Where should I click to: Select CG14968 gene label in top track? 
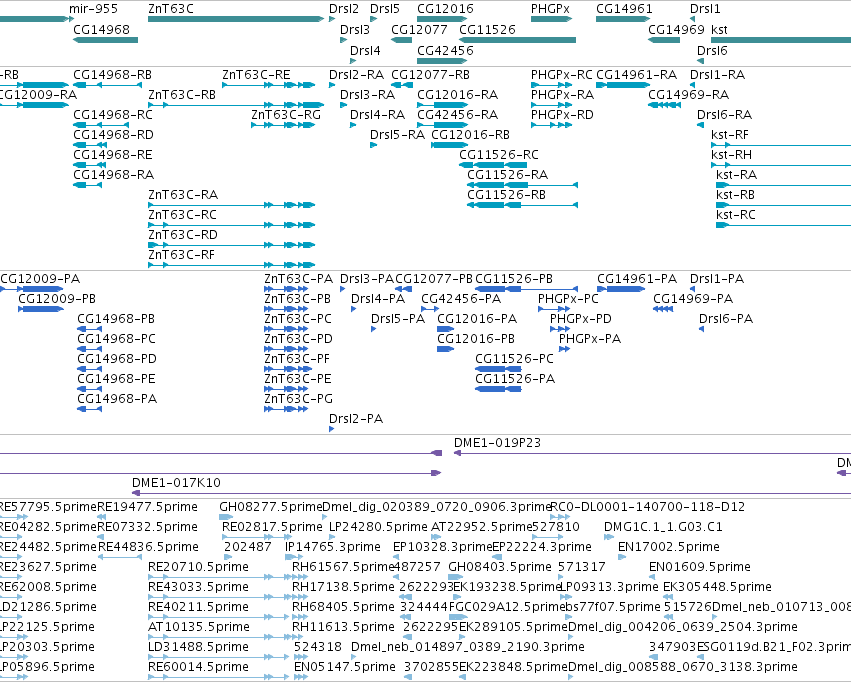(101, 29)
